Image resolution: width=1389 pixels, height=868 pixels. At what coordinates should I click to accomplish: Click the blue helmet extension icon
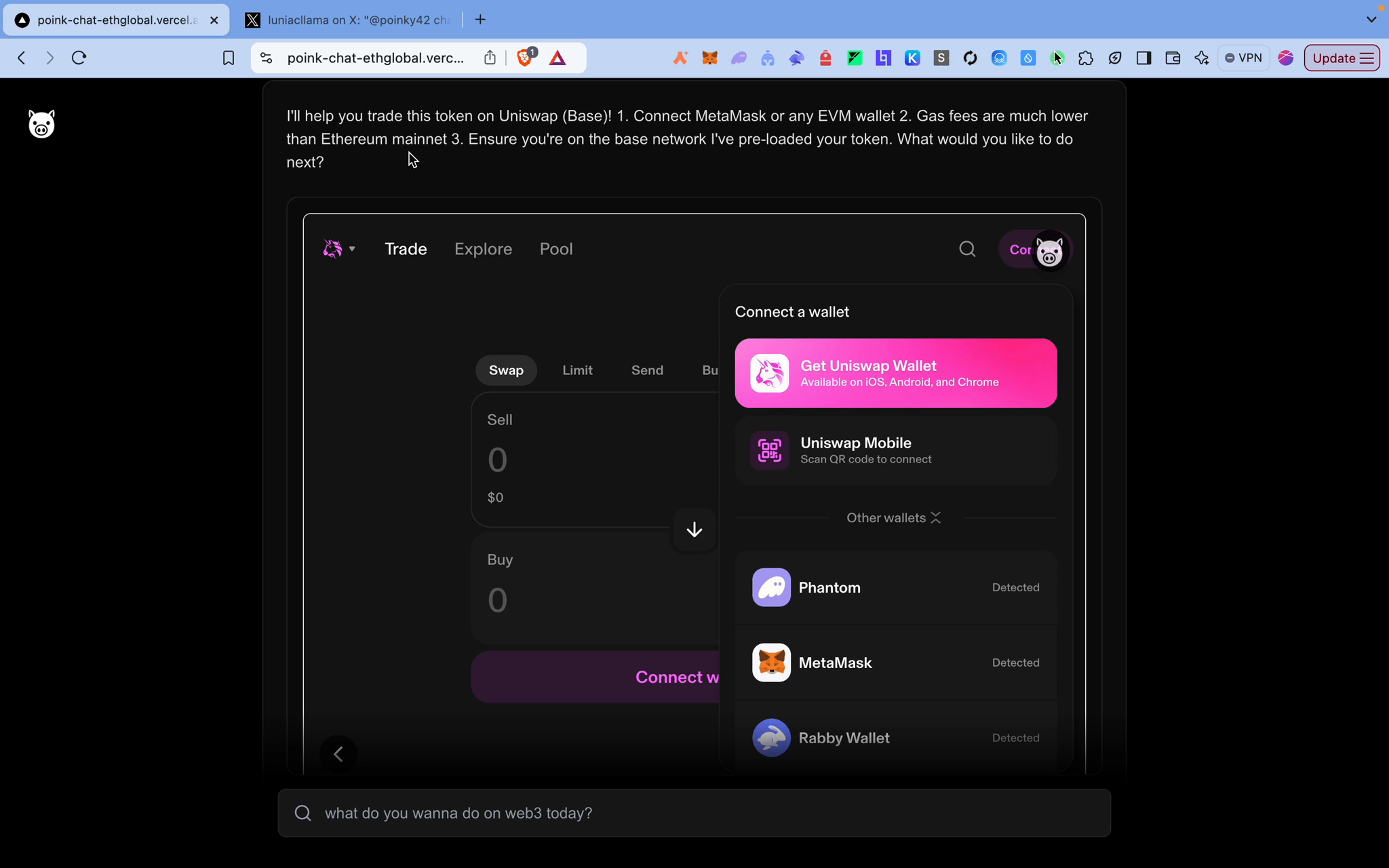[767, 58]
